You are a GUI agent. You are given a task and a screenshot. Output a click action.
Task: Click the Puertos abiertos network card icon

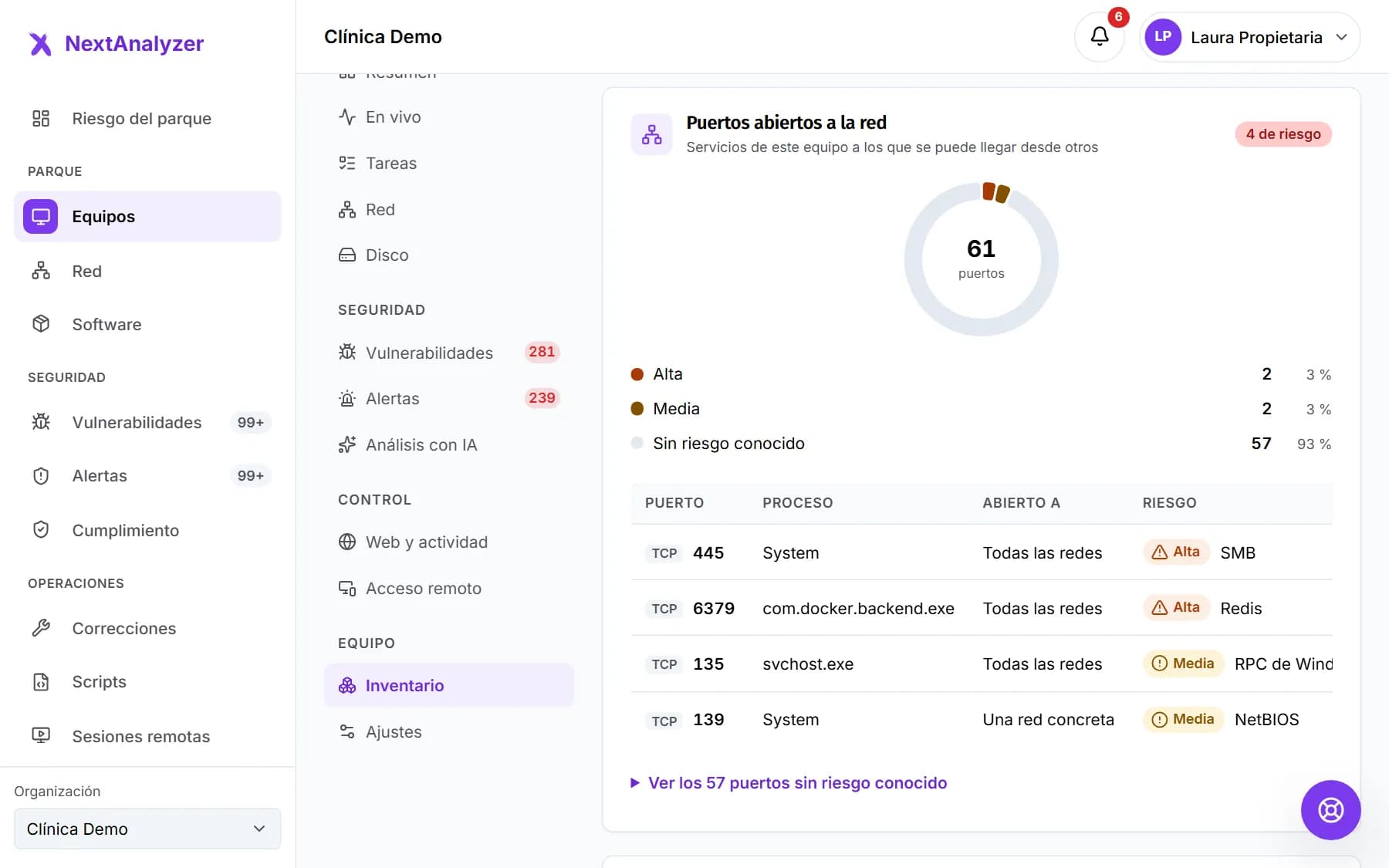pyautogui.click(x=651, y=134)
